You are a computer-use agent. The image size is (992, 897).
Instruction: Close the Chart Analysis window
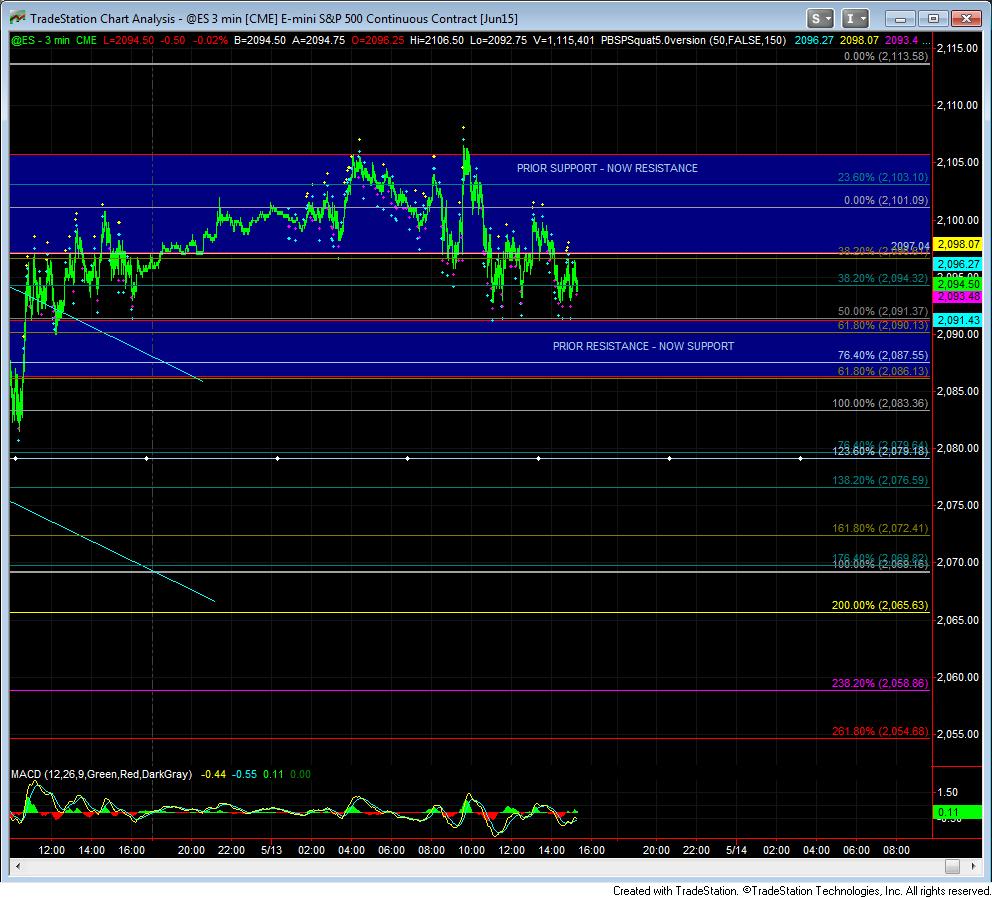[966, 19]
